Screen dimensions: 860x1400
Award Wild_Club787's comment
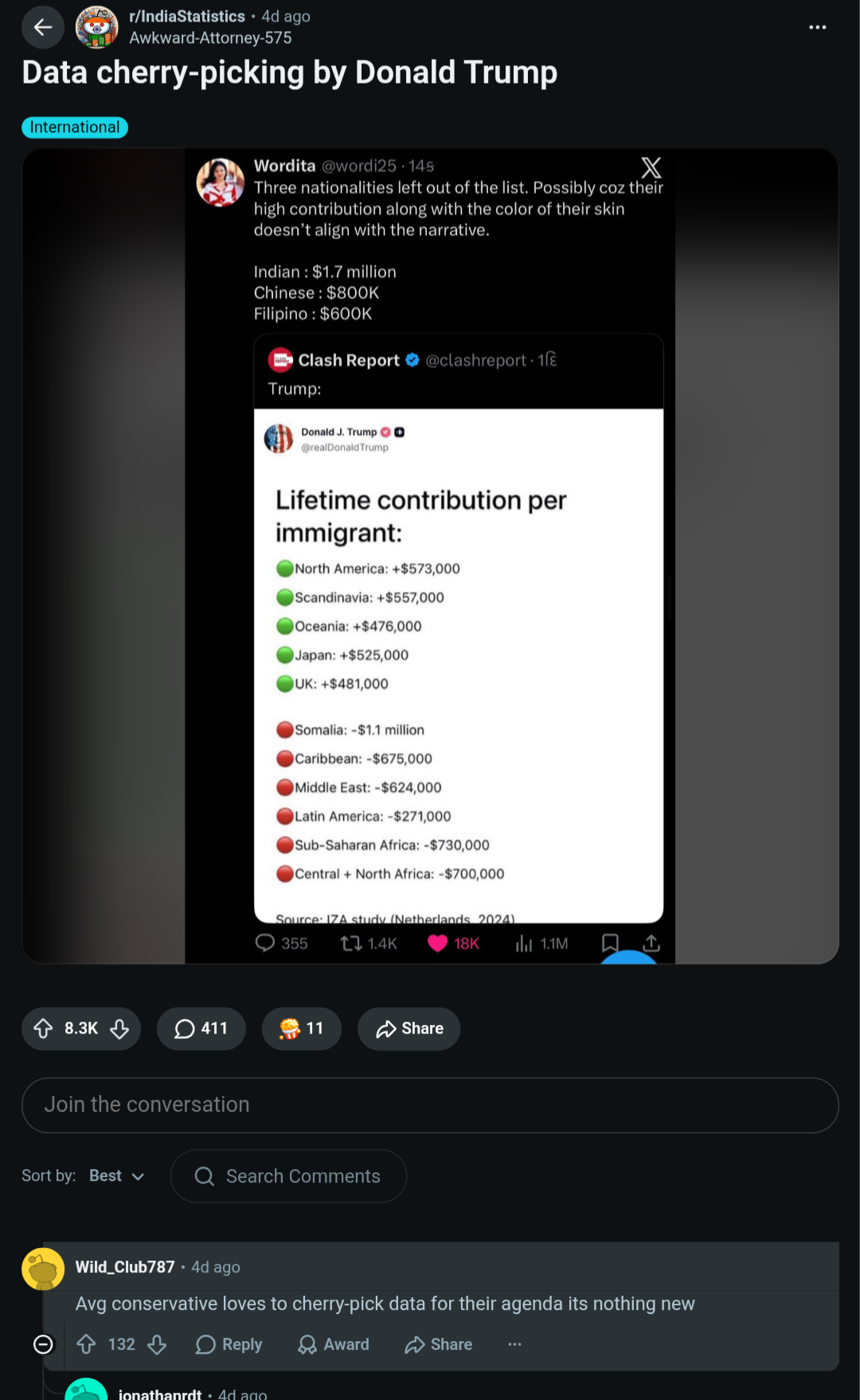pyautogui.click(x=333, y=1344)
